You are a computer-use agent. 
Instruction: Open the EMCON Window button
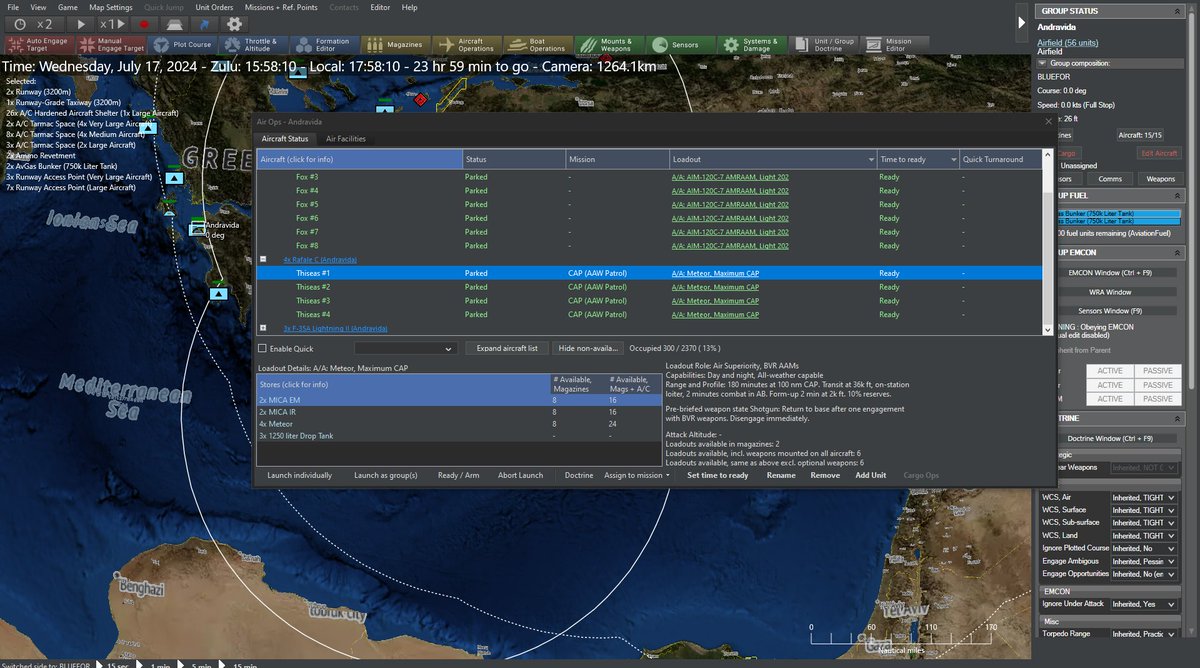pyautogui.click(x=1111, y=273)
